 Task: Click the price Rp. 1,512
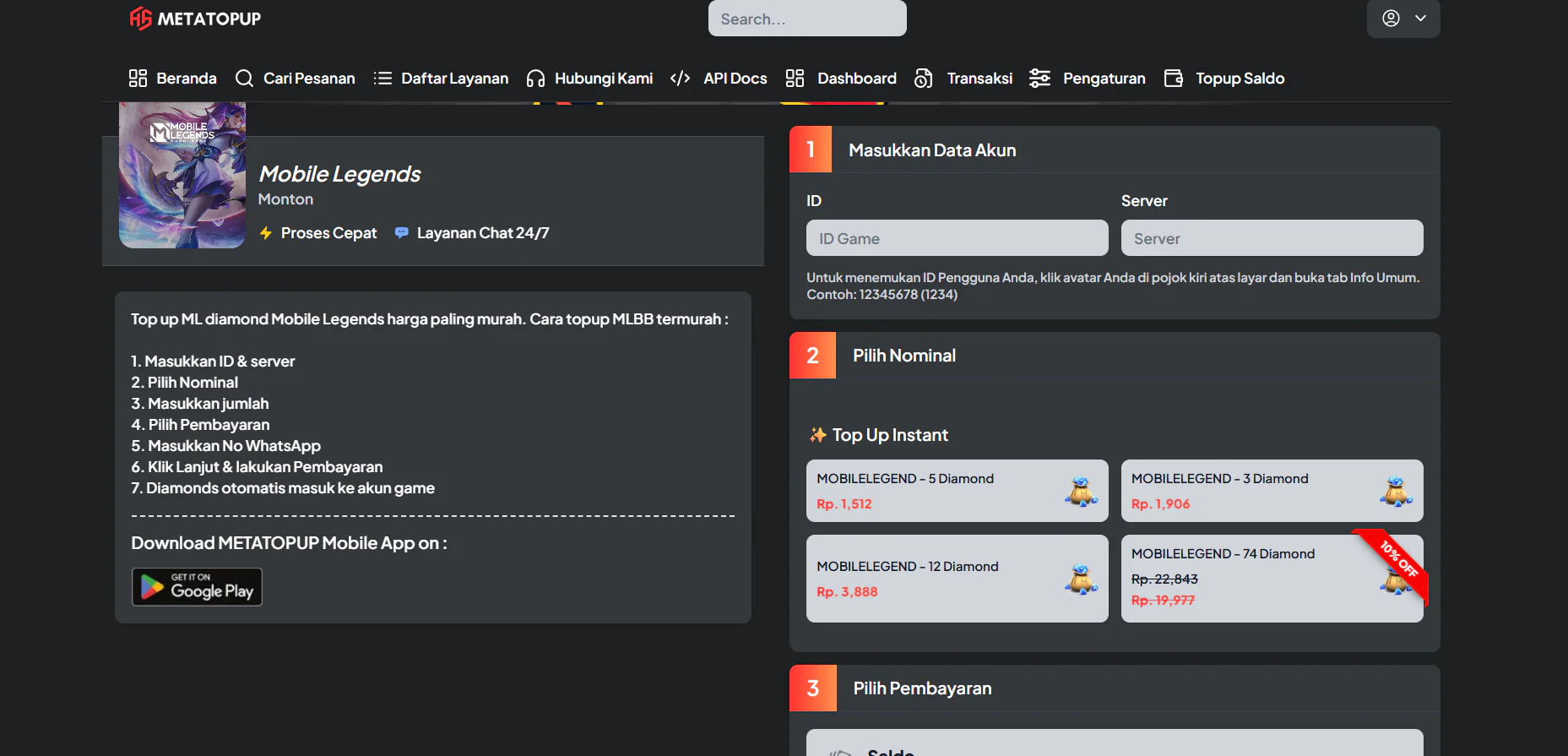(844, 504)
